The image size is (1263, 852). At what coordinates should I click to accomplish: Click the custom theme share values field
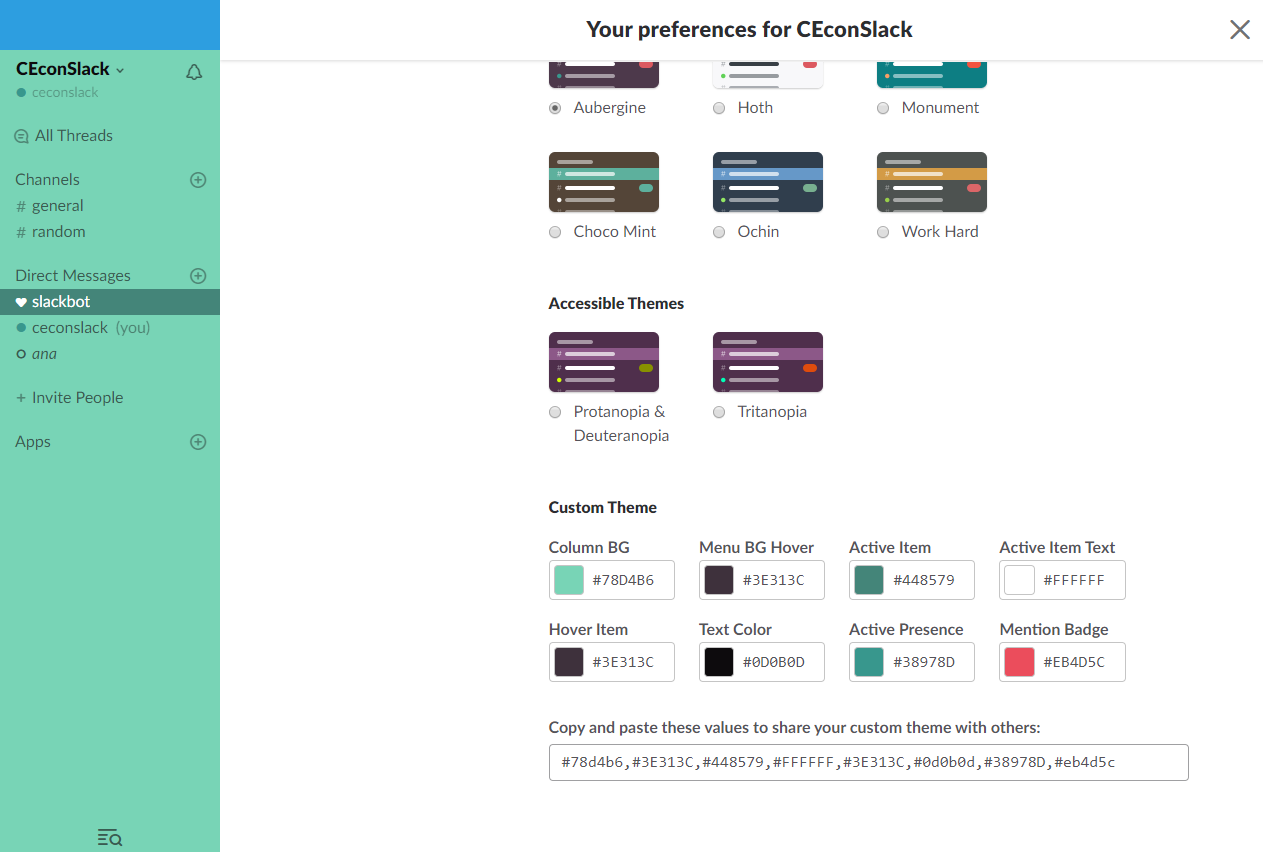tap(869, 762)
